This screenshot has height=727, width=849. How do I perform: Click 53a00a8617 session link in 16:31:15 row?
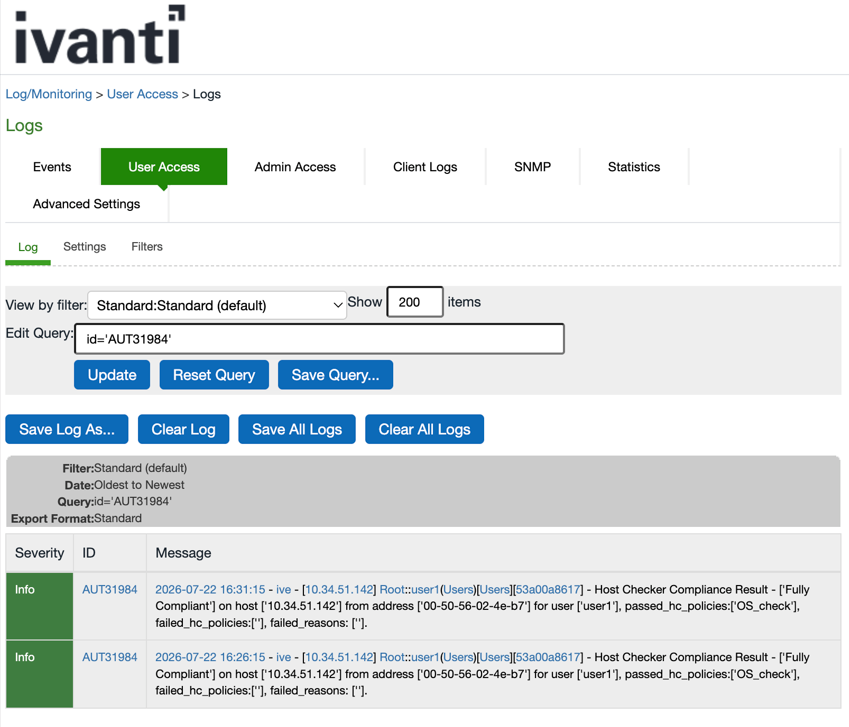coord(548,590)
